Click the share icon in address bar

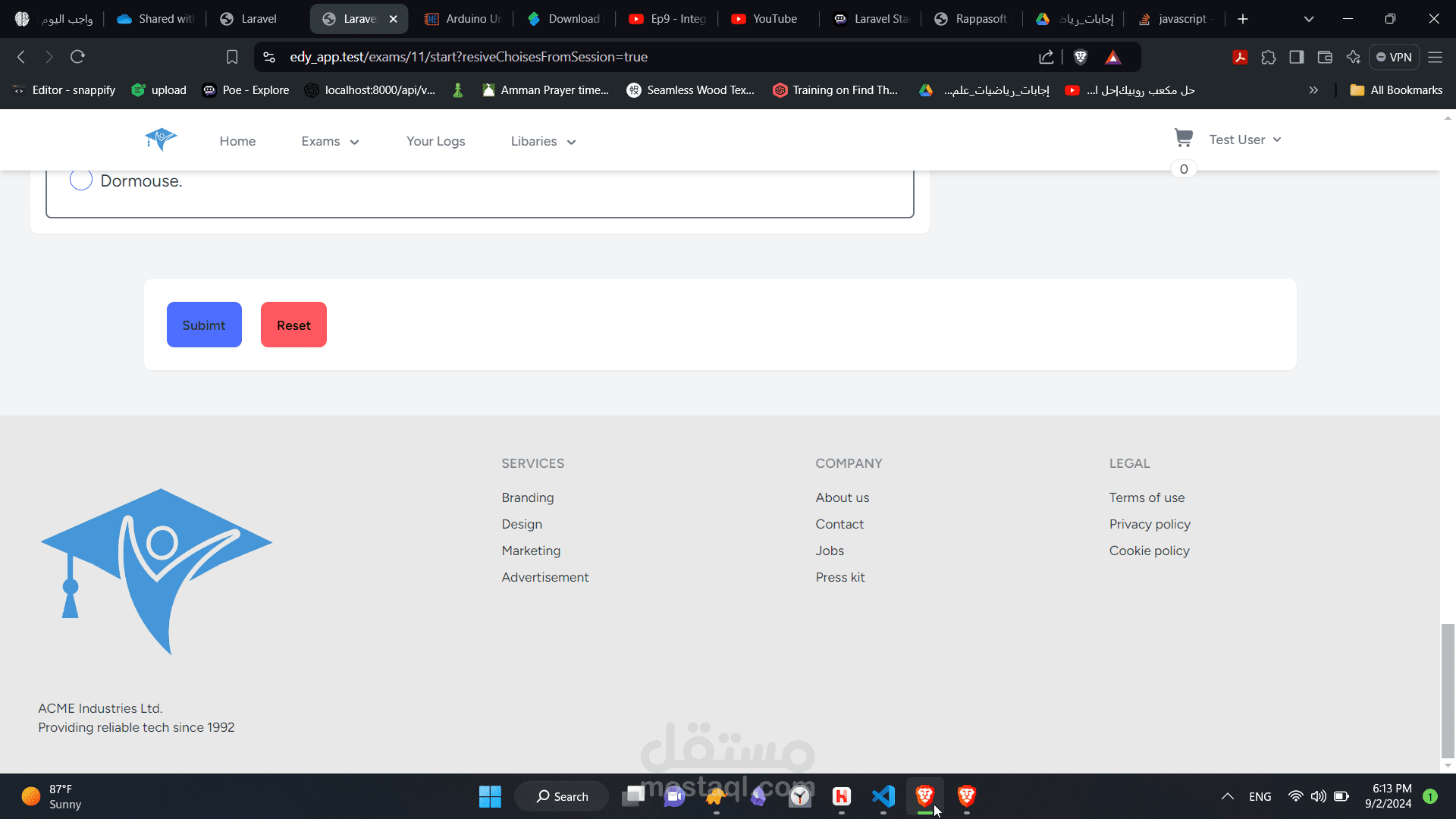tap(1046, 57)
